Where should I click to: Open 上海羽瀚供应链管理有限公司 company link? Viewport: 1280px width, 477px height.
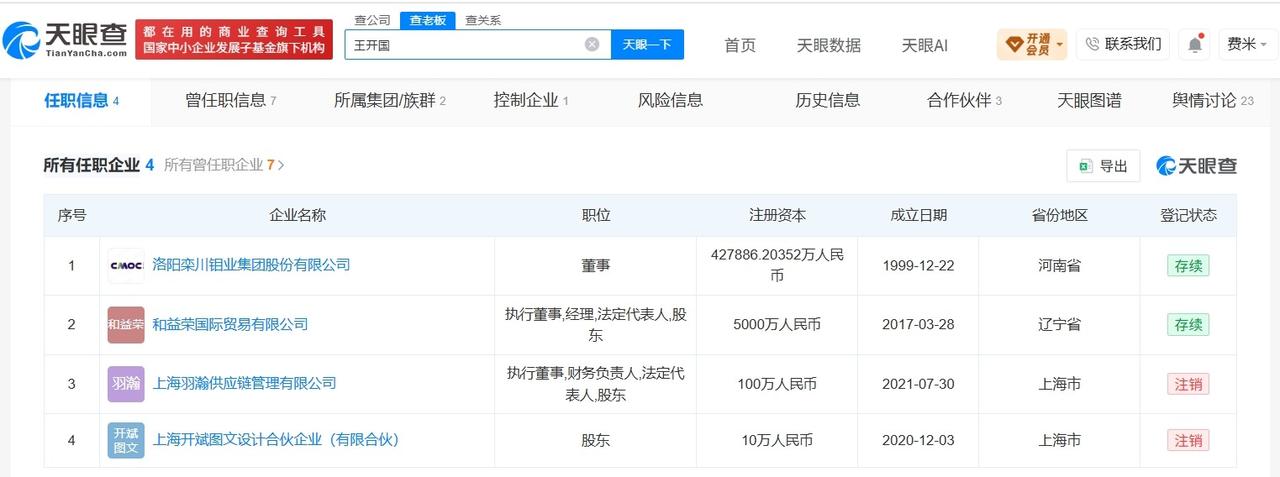tap(244, 383)
